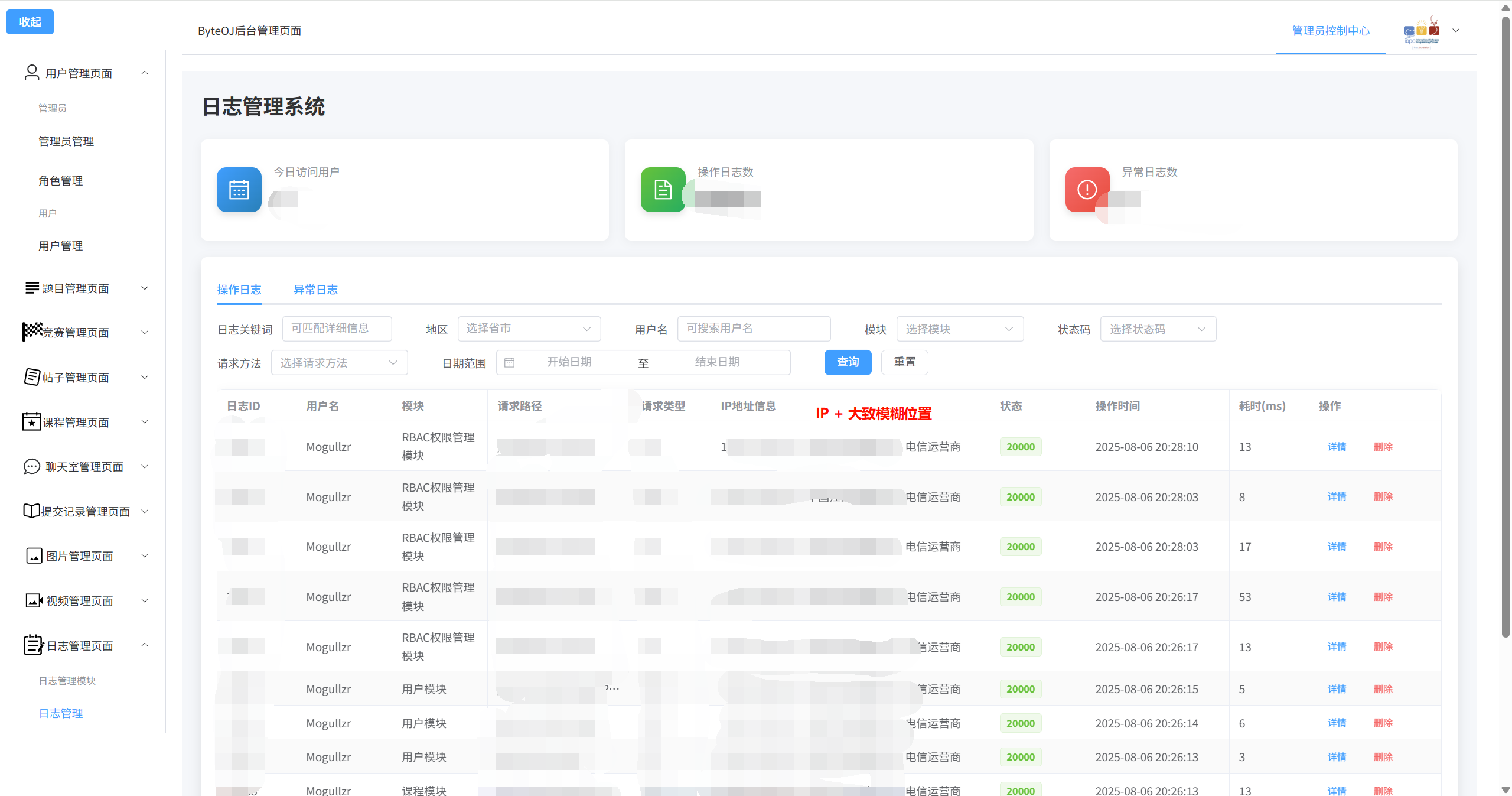The width and height of the screenshot is (1512, 796).
Task: Expand the 选择状态码 status code dropdown
Action: pyautogui.click(x=1158, y=329)
